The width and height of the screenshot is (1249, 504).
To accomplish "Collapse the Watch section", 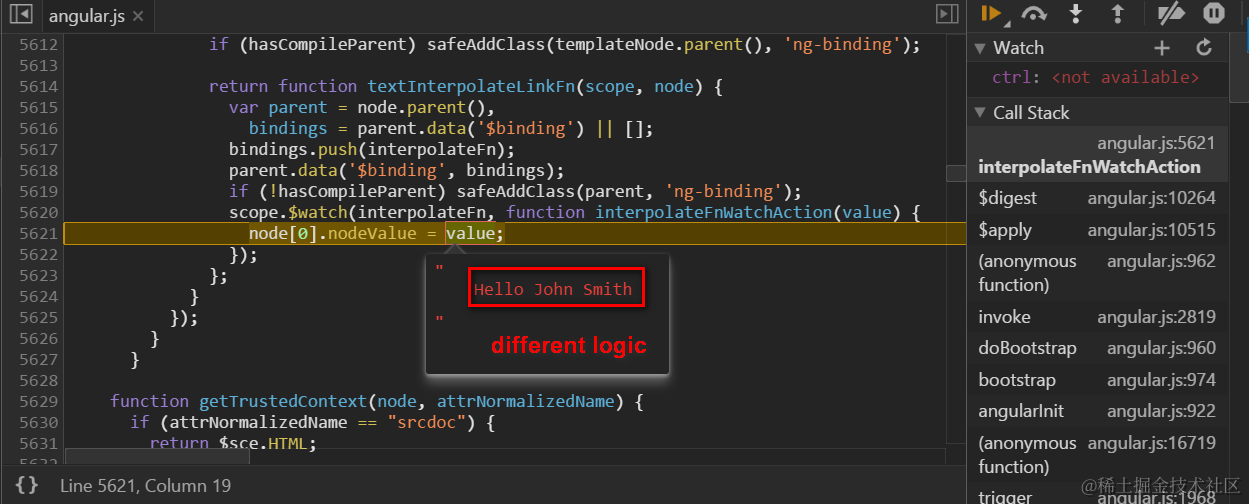I will pyautogui.click(x=979, y=48).
